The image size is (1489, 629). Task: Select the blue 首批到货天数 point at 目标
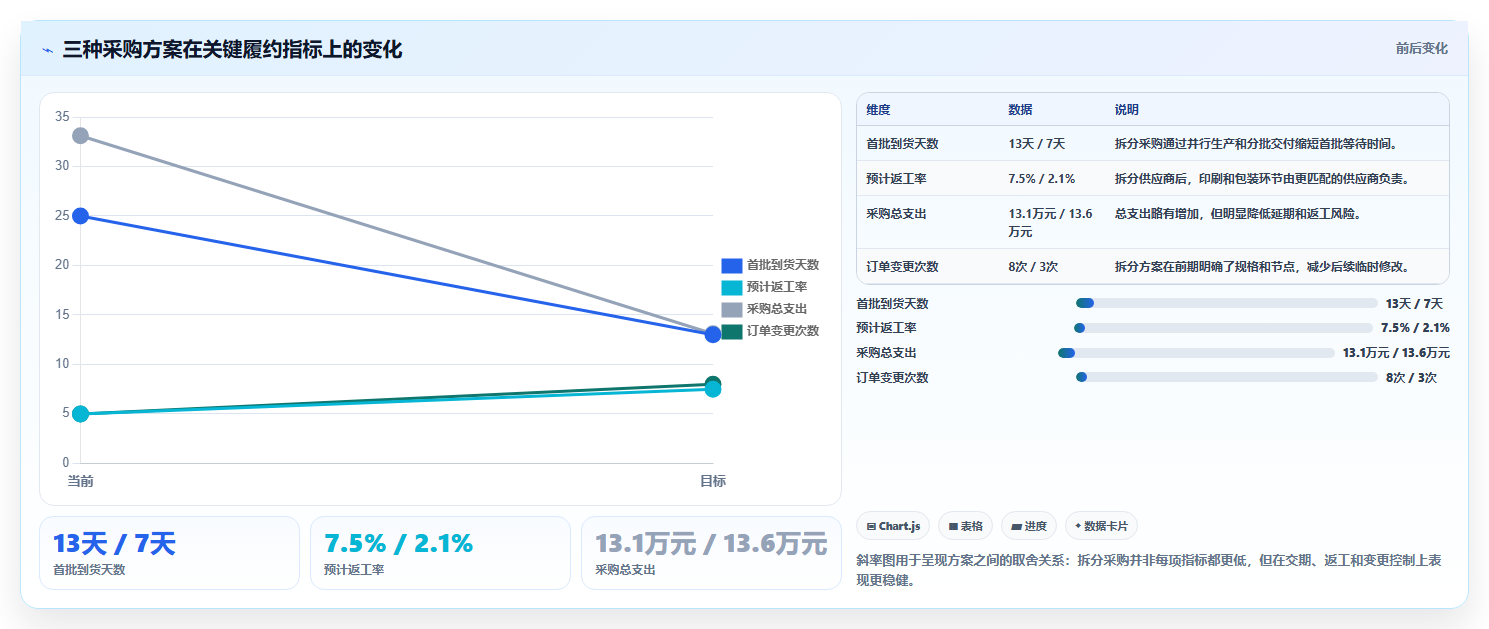click(x=713, y=334)
